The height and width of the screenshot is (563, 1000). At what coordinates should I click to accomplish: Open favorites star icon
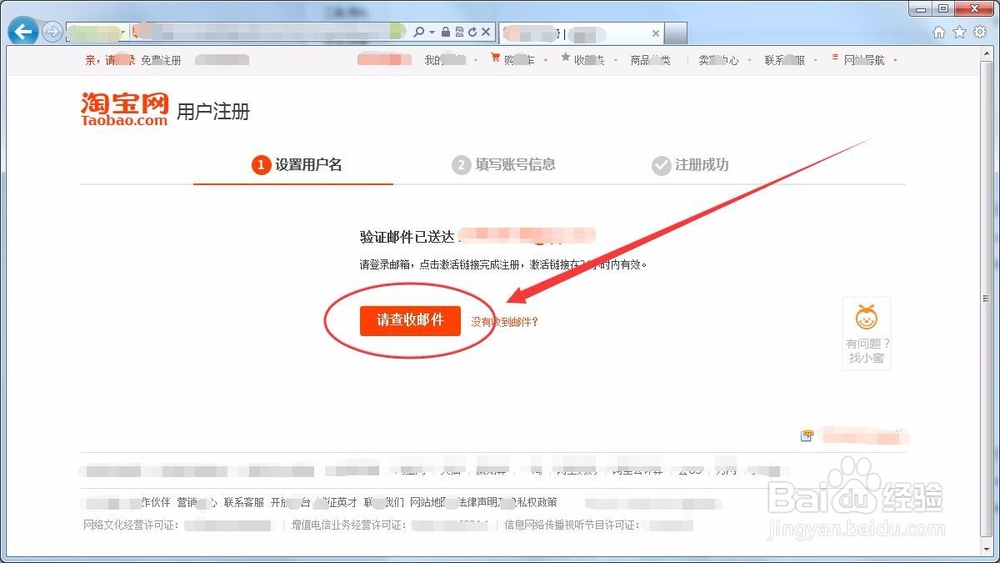point(959,32)
